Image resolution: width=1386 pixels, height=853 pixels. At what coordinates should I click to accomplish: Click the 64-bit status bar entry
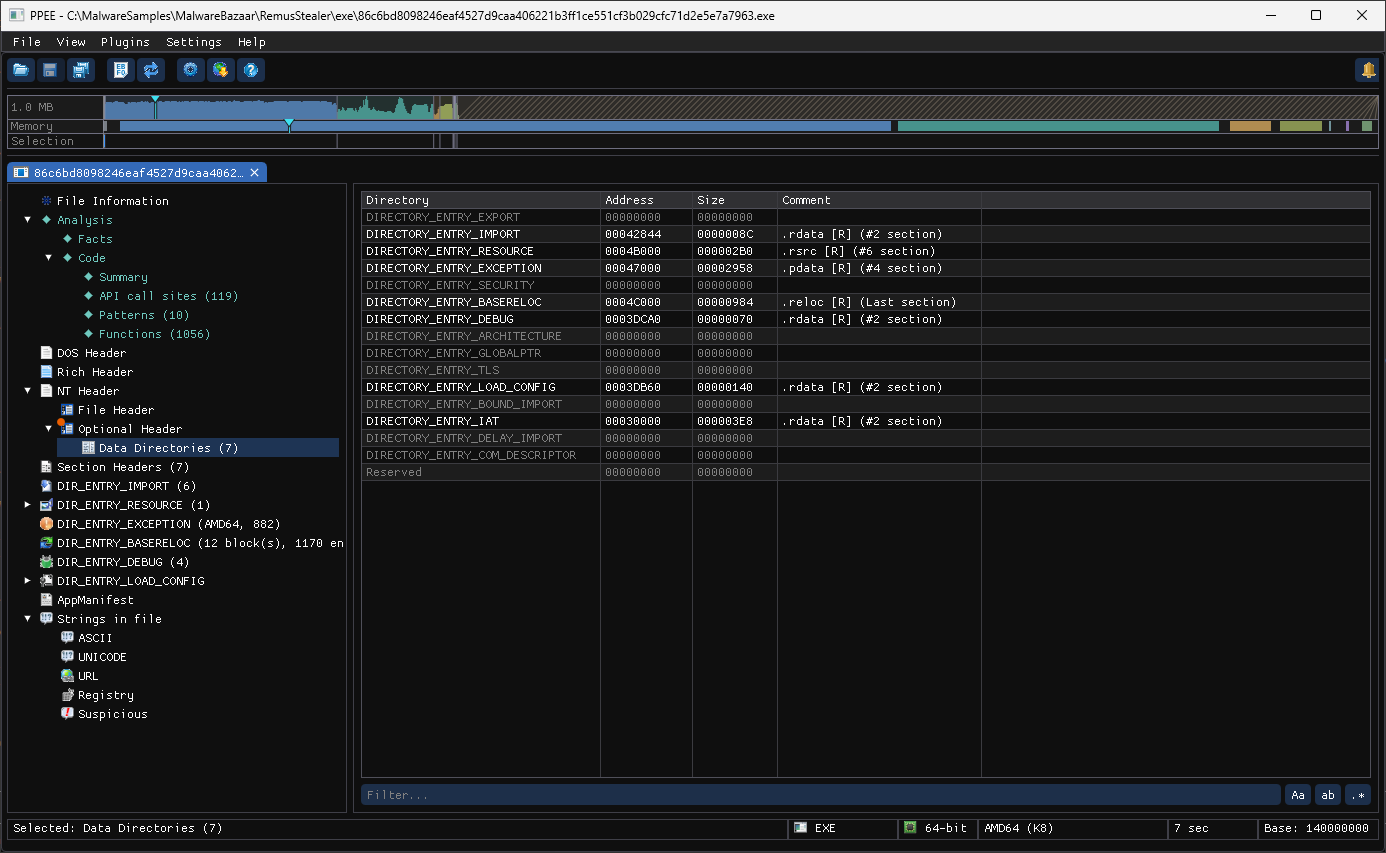(935, 828)
